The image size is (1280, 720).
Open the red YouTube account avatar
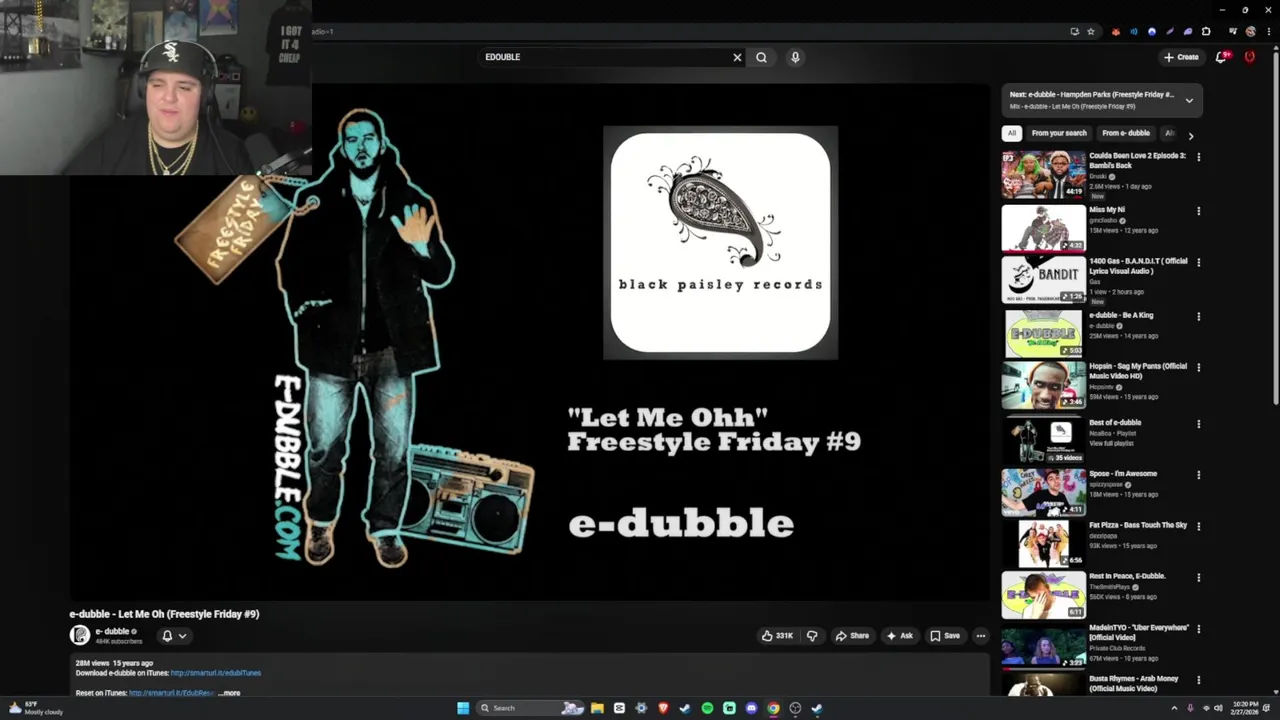1249,57
